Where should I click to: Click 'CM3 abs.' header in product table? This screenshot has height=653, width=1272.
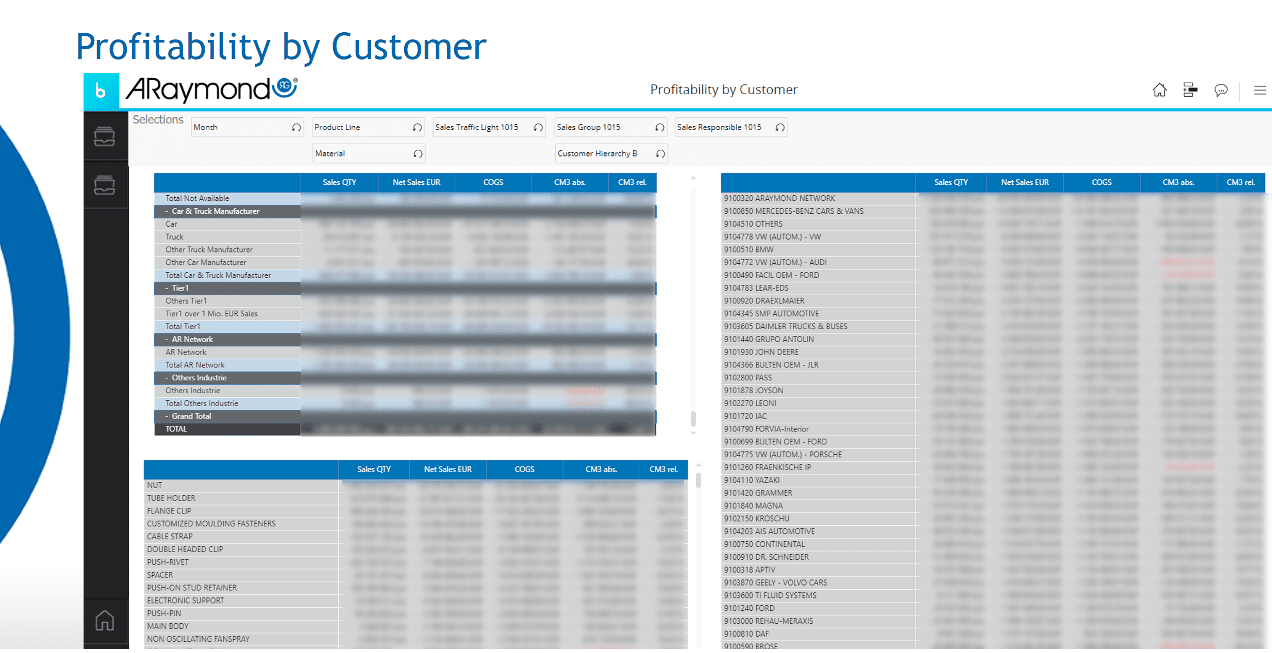tap(602, 469)
